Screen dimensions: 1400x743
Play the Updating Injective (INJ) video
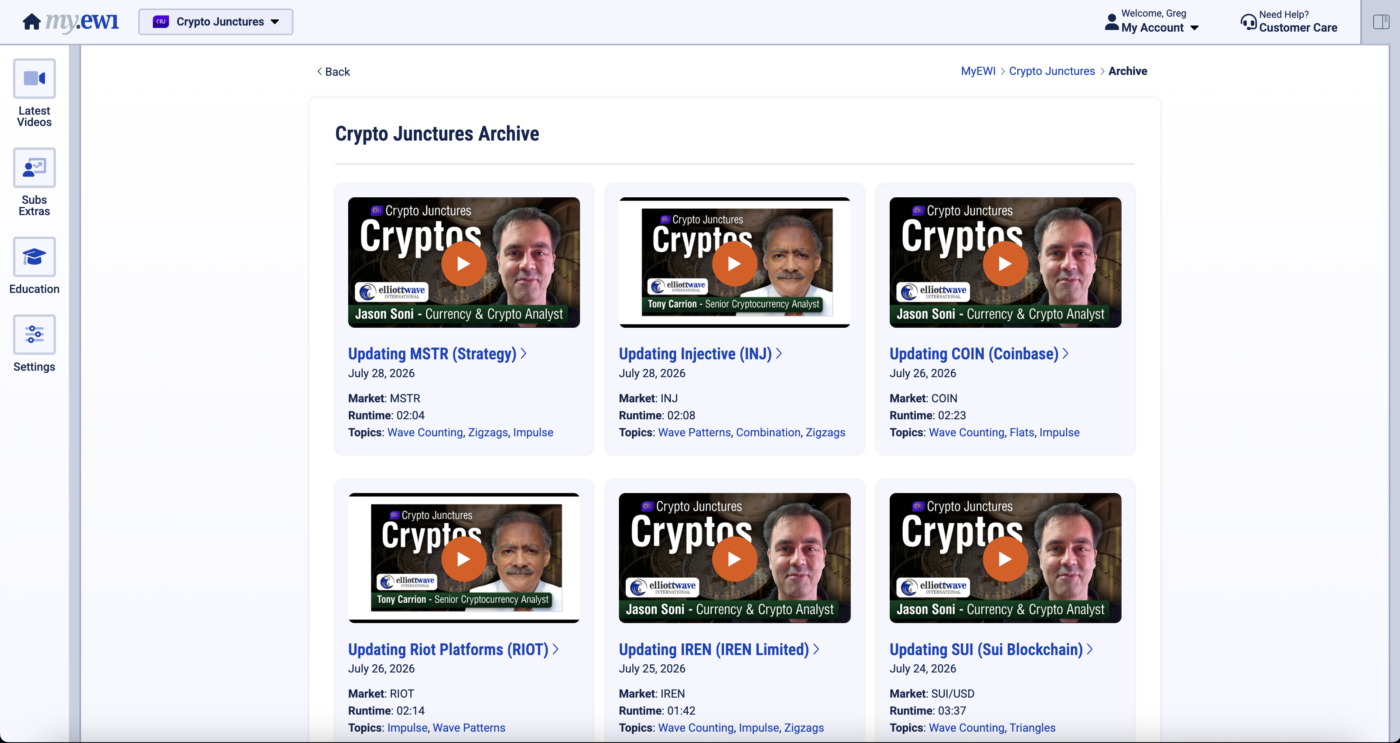(x=735, y=263)
